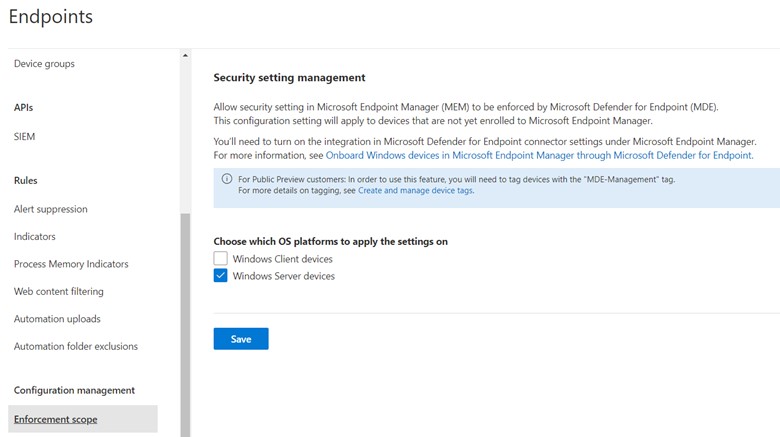
Task: Select SIEM under APIs
Action: (24, 136)
